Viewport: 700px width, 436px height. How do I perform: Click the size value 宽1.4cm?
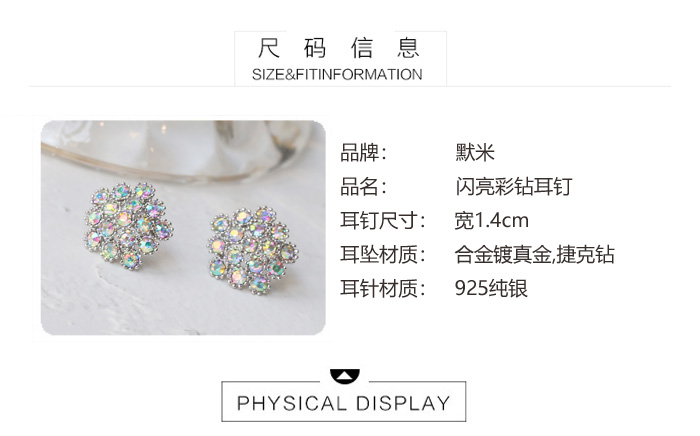click(x=492, y=220)
